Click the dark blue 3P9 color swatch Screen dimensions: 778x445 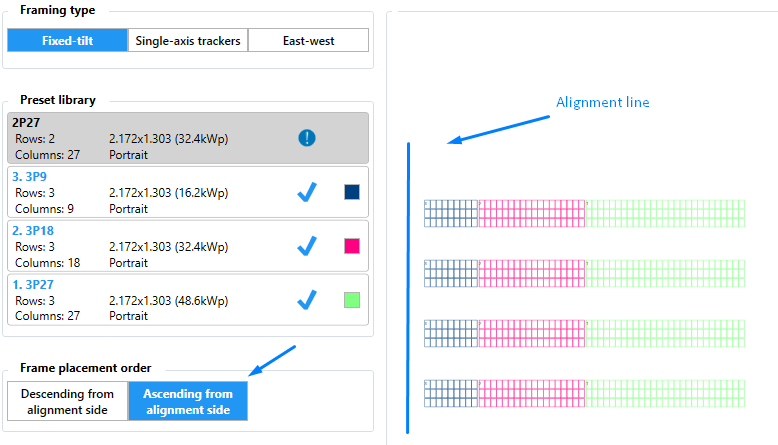pos(352,191)
